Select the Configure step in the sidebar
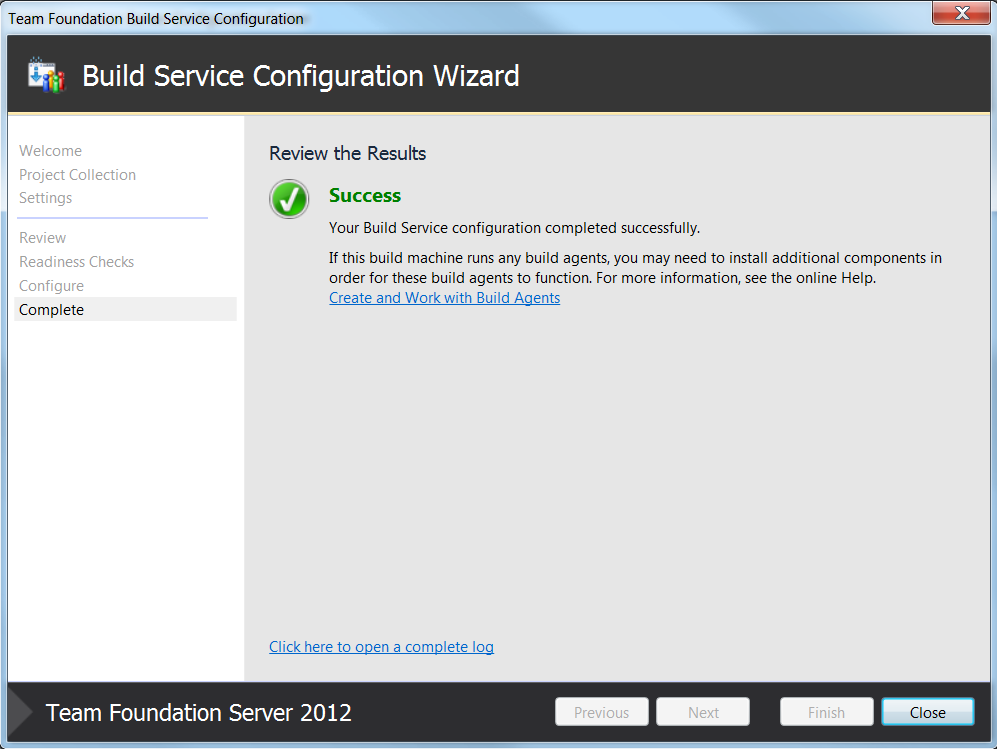The height and width of the screenshot is (749, 997). pyautogui.click(x=52, y=286)
